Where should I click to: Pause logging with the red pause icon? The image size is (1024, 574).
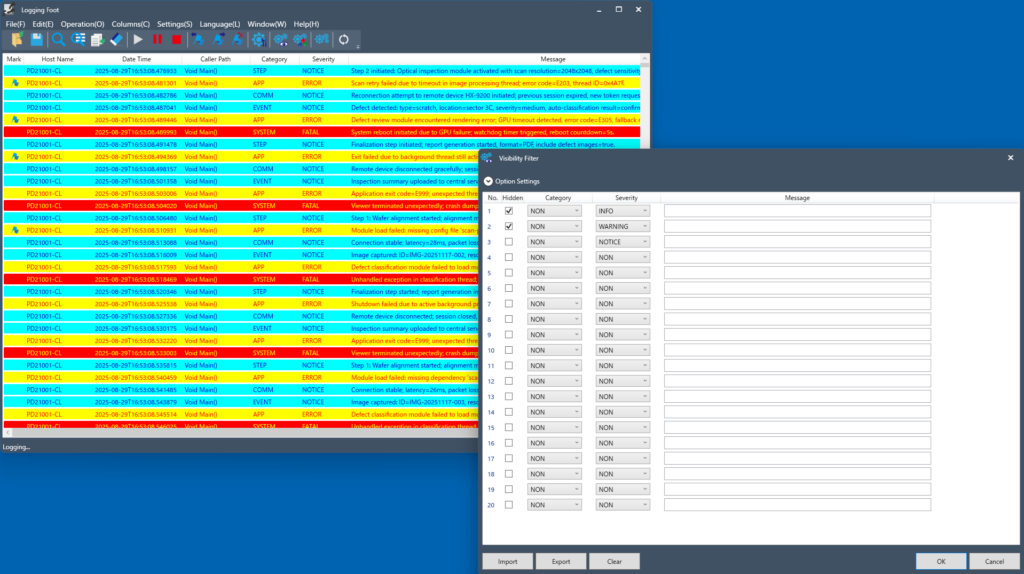pyautogui.click(x=158, y=39)
